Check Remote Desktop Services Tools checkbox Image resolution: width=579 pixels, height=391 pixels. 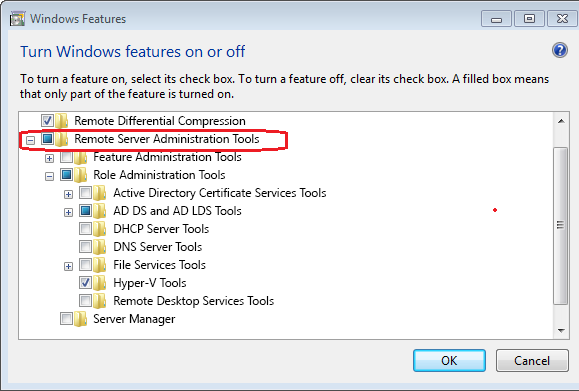[x=85, y=300]
